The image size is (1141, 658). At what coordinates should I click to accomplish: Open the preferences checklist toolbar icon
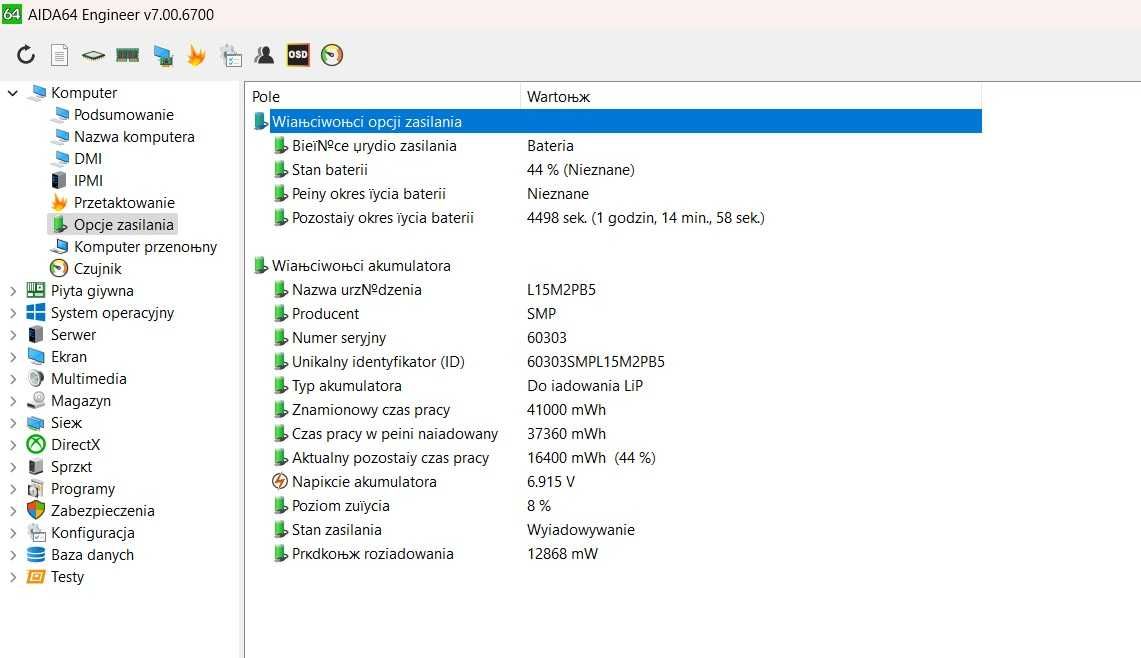pyautogui.click(x=231, y=55)
